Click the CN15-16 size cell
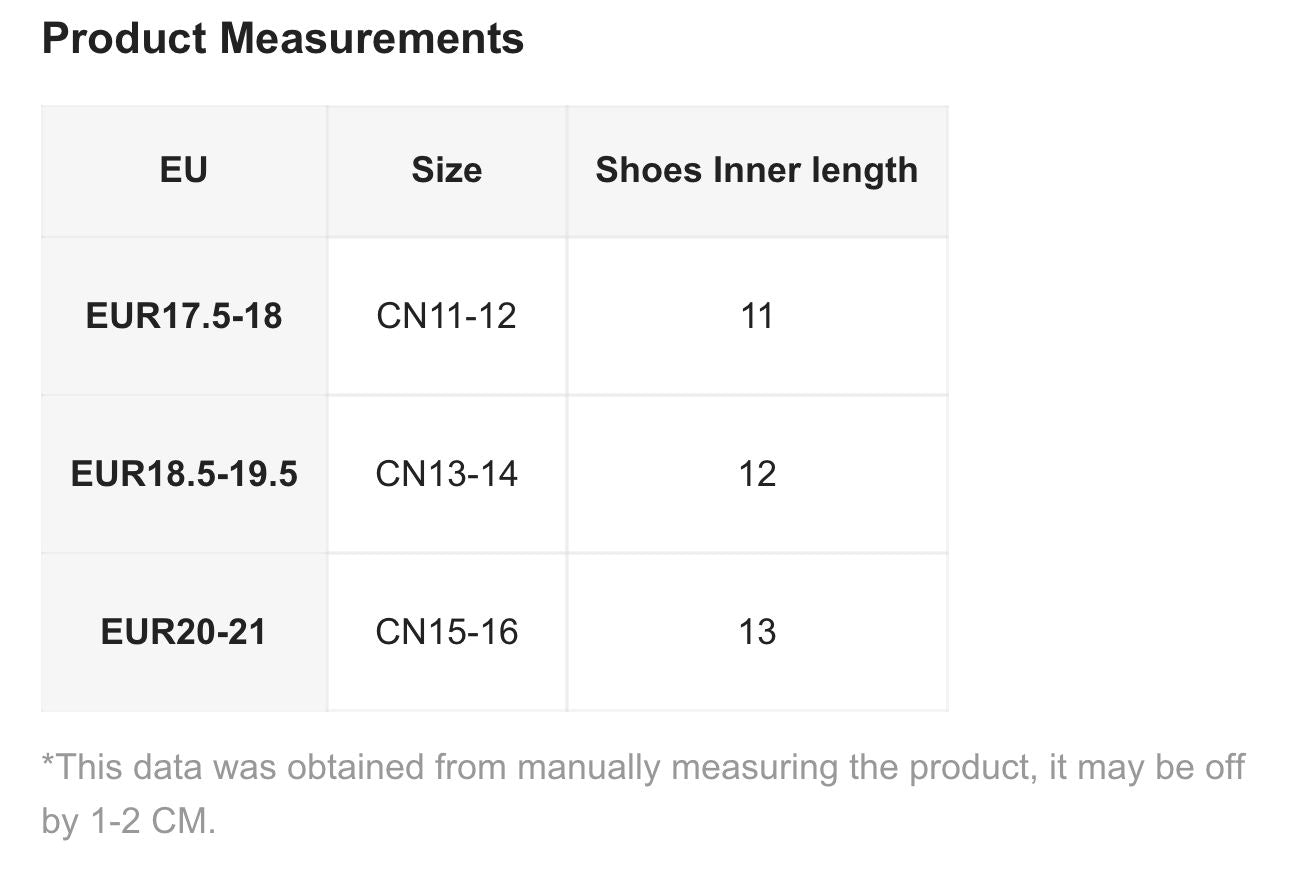The height and width of the screenshot is (885, 1290). (x=447, y=632)
